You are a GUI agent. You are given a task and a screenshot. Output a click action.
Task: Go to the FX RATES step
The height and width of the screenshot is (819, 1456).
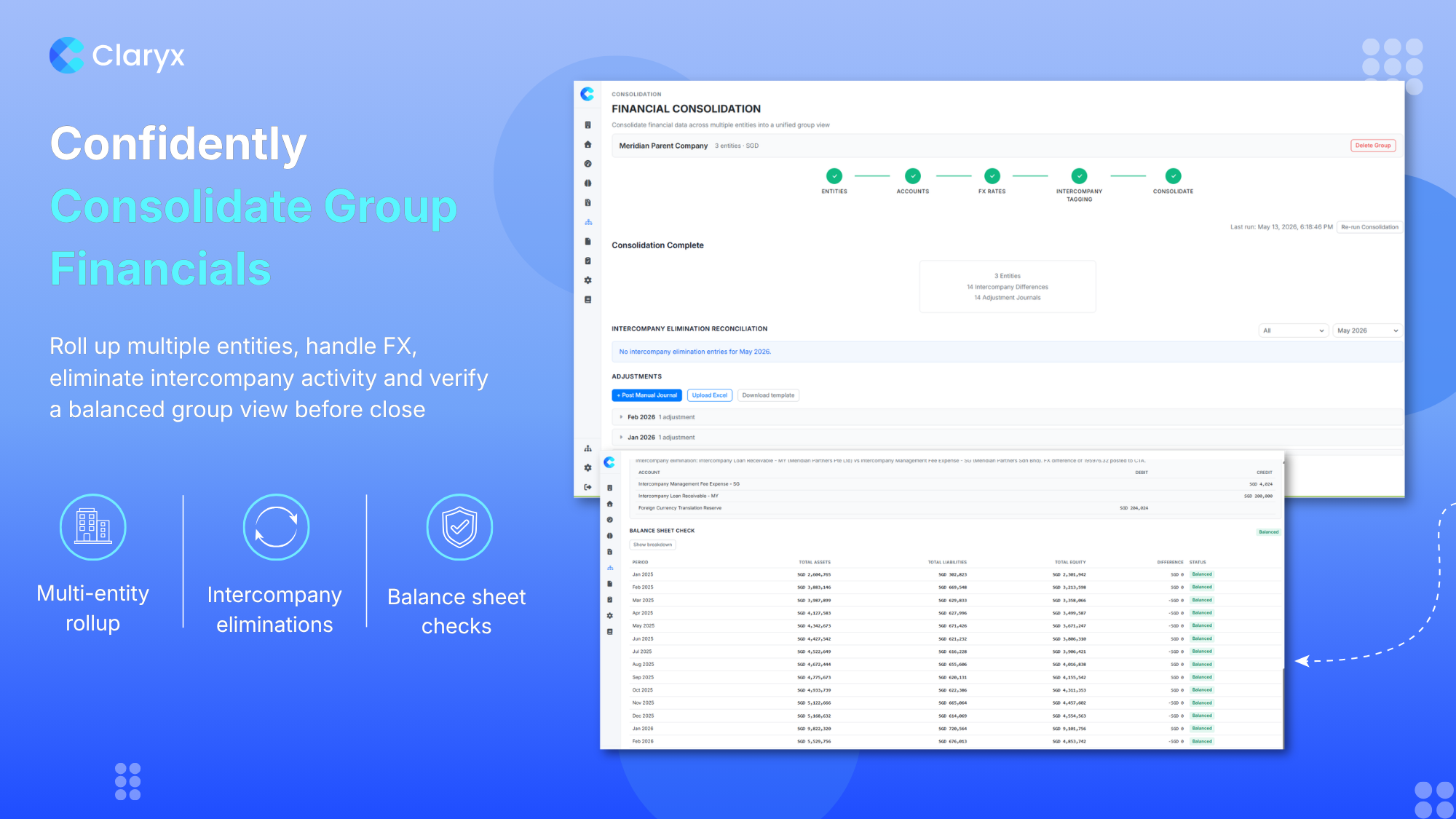coord(992,176)
